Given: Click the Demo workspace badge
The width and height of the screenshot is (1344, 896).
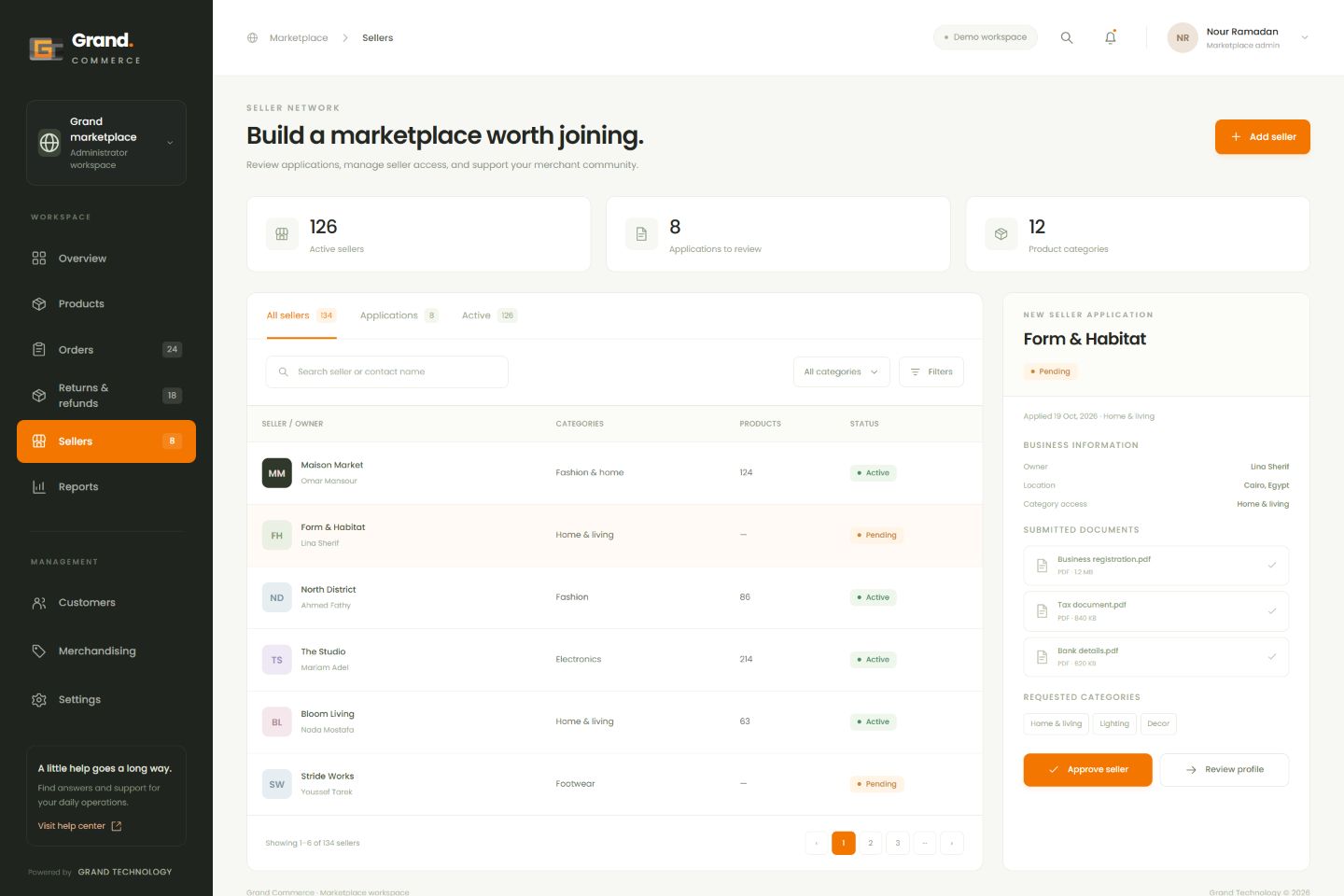Looking at the screenshot, I should coord(986,37).
